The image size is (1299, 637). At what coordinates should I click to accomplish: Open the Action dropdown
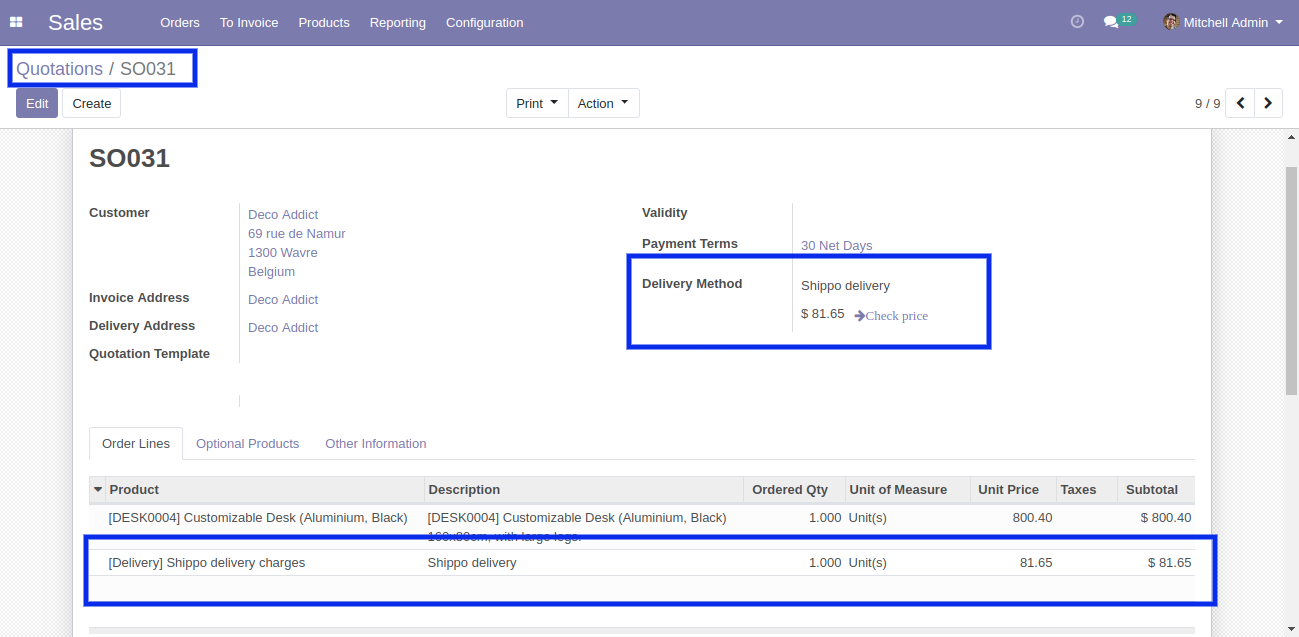[604, 103]
